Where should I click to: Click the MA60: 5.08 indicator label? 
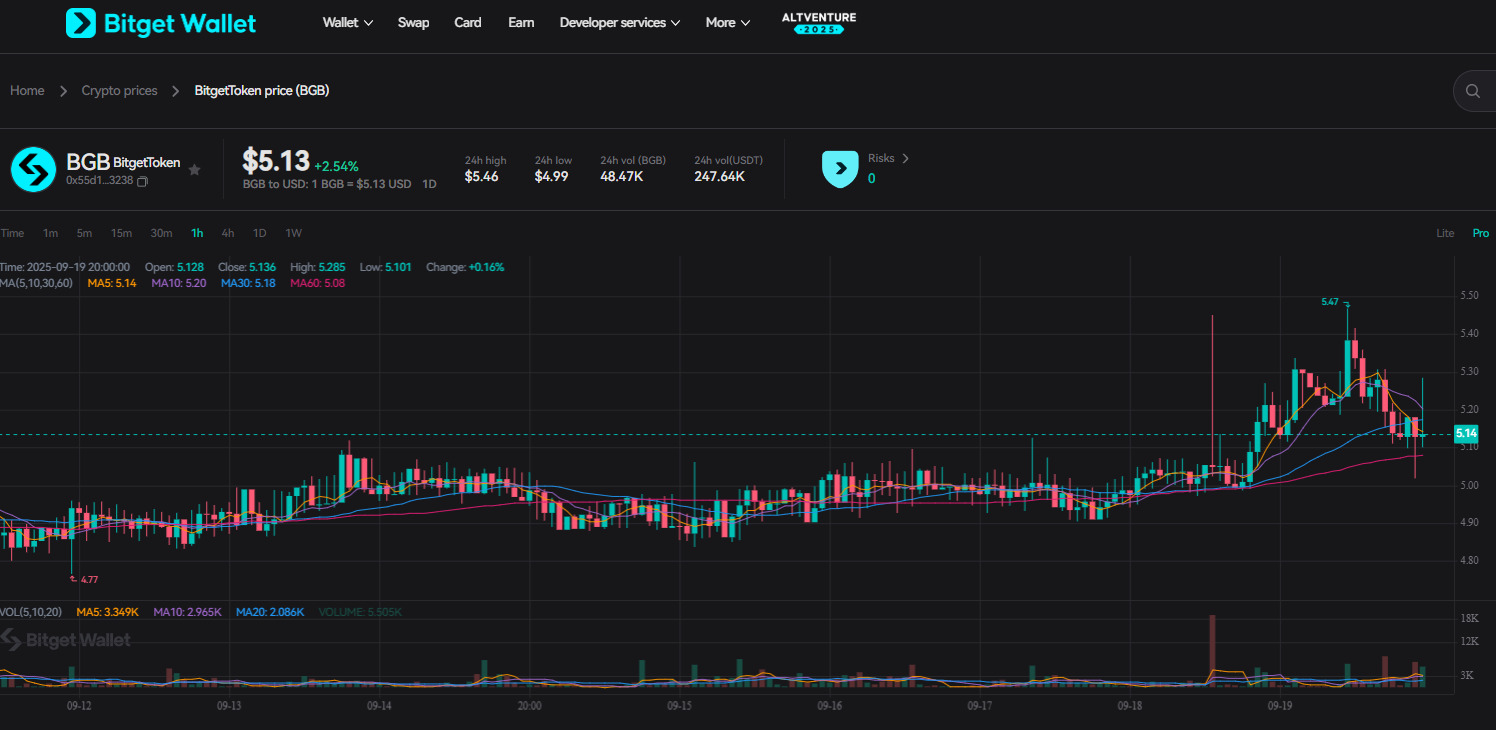[x=318, y=283]
